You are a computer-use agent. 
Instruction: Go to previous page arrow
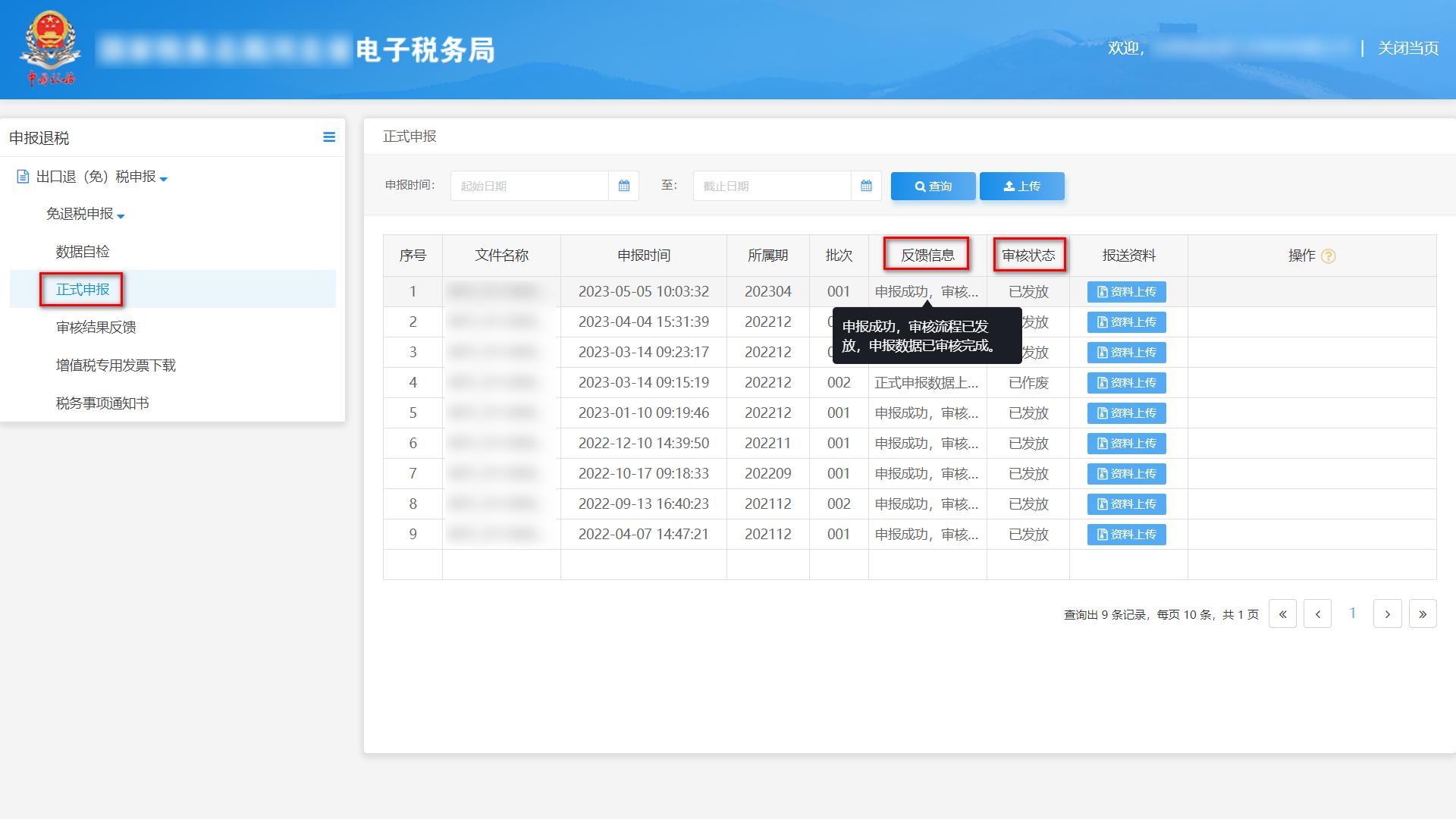pos(1317,613)
